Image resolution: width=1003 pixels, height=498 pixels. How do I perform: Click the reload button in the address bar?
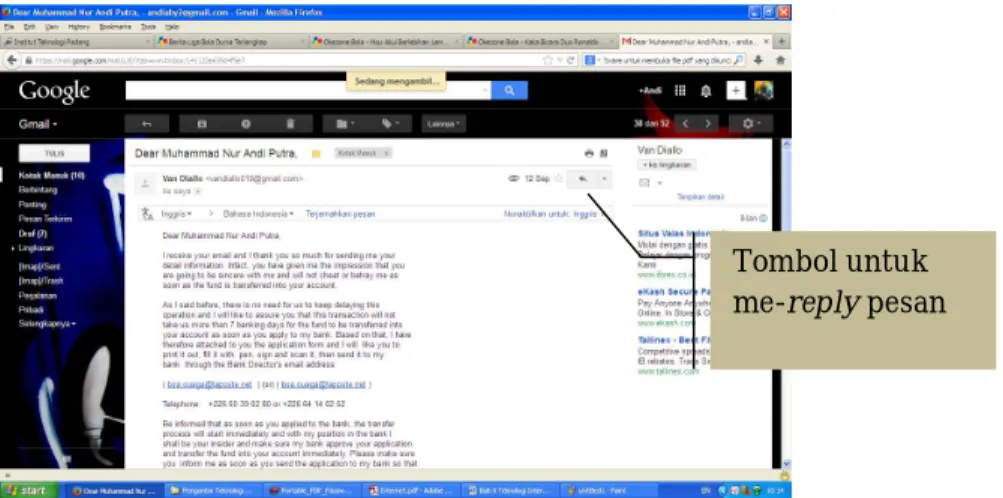point(570,61)
